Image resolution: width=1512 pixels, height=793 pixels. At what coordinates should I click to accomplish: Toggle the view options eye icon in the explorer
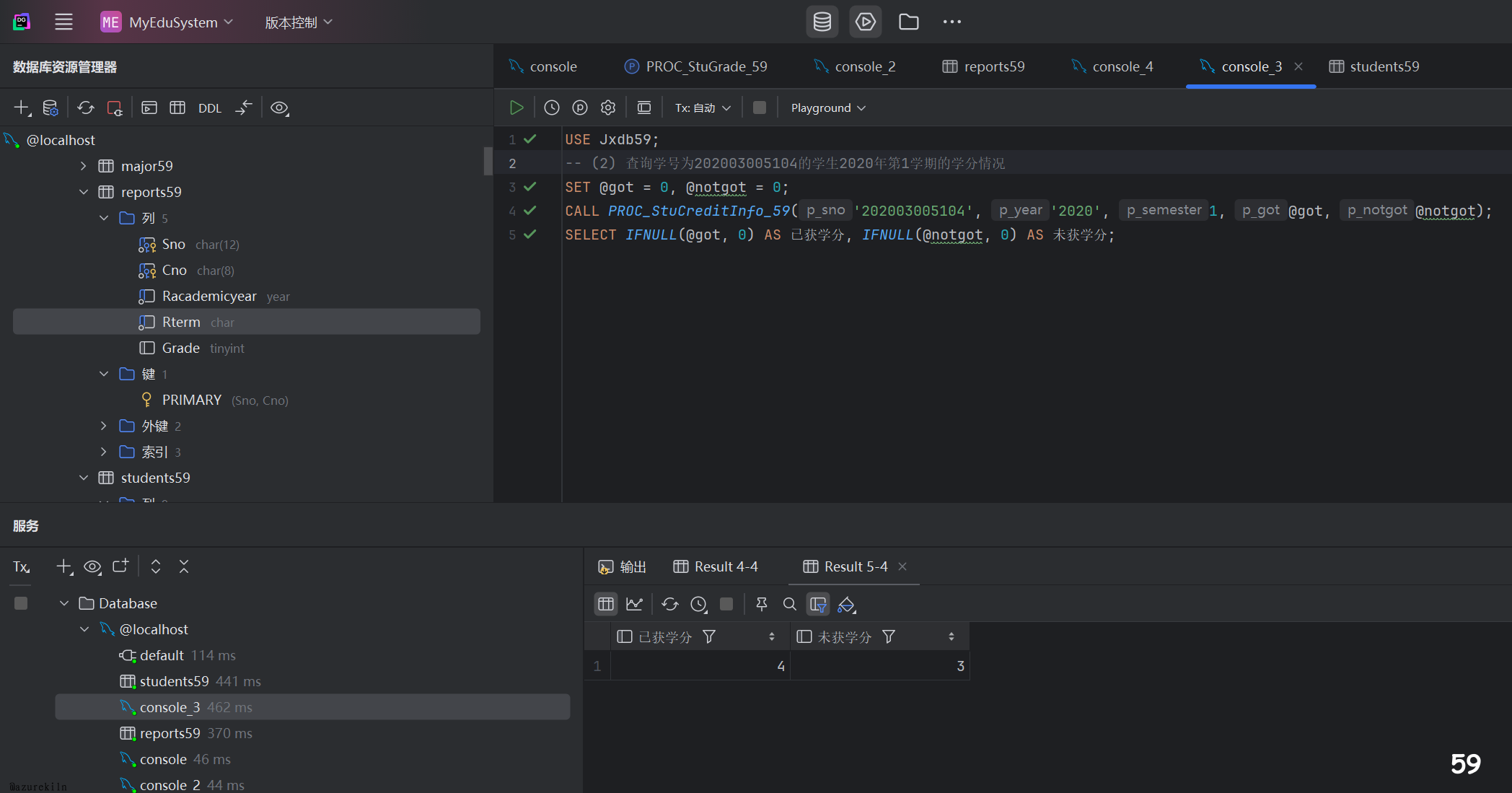pyautogui.click(x=279, y=108)
